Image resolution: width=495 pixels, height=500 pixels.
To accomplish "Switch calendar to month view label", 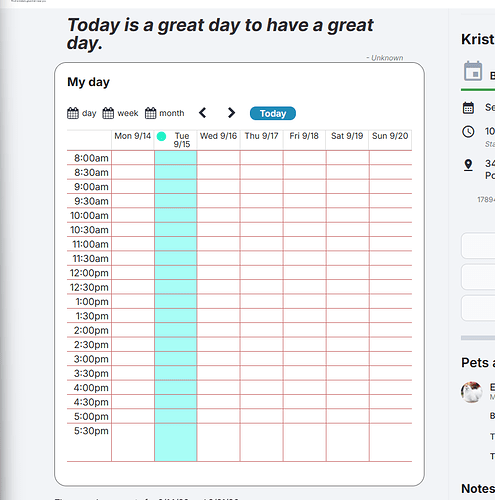I will tap(172, 113).
